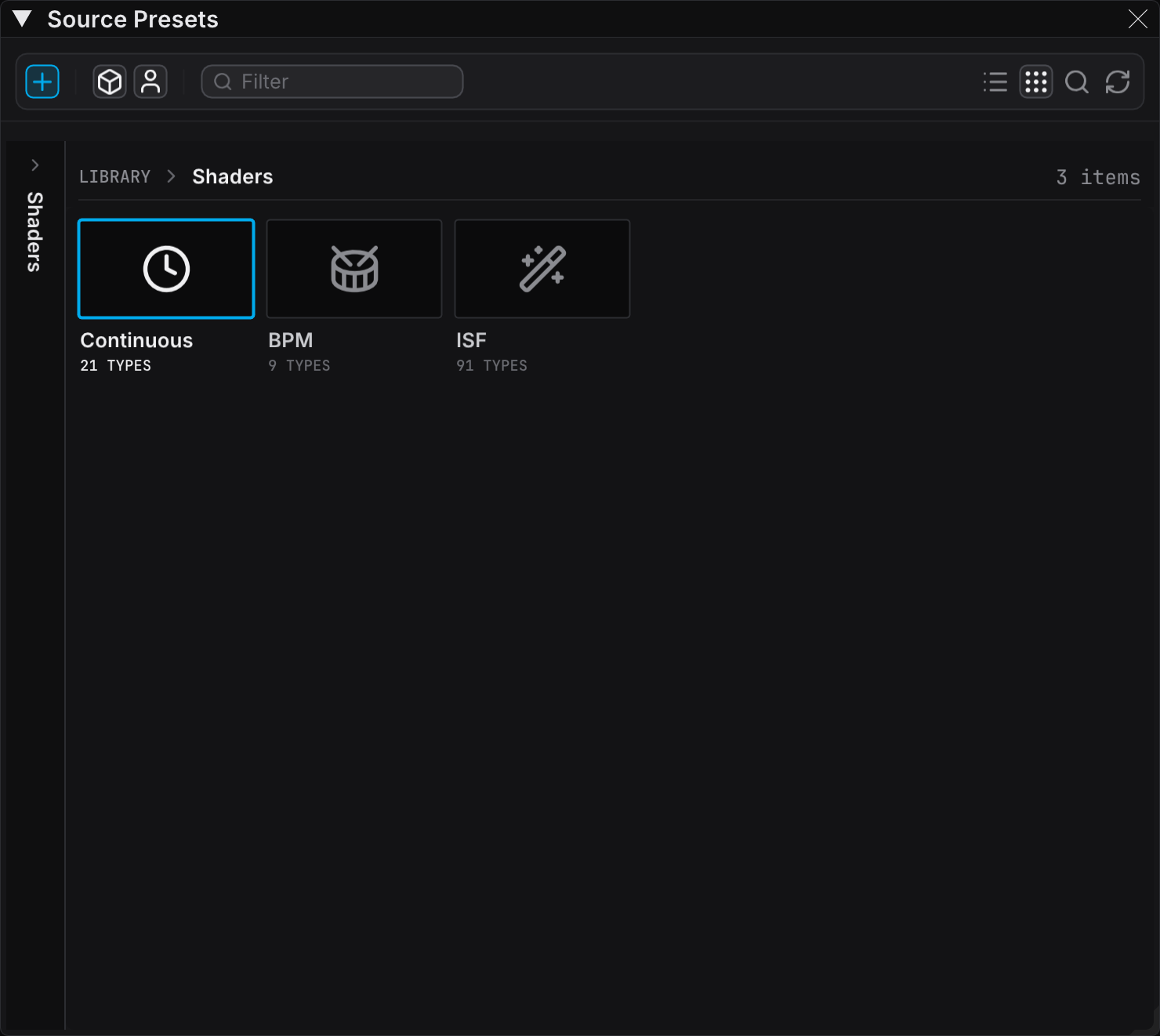This screenshot has height=1036, width=1160.
Task: Click the Source Presets title text
Action: coord(133,19)
